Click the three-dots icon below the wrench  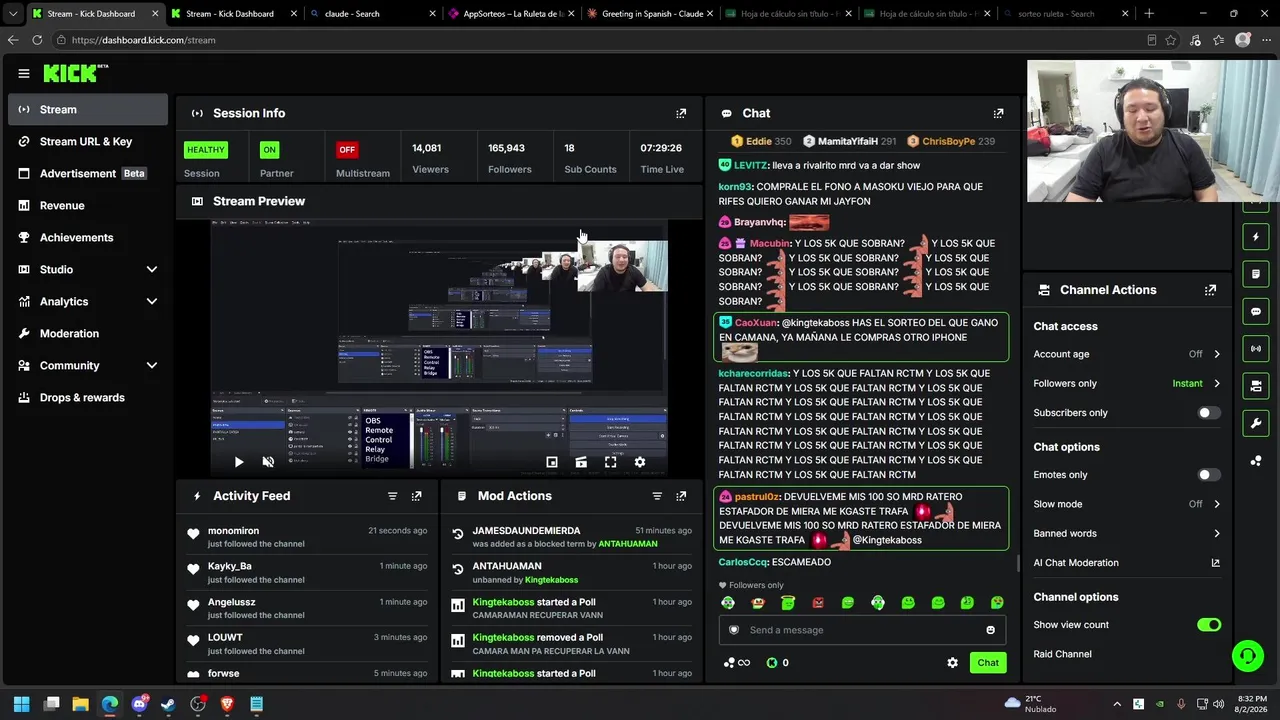click(1256, 460)
